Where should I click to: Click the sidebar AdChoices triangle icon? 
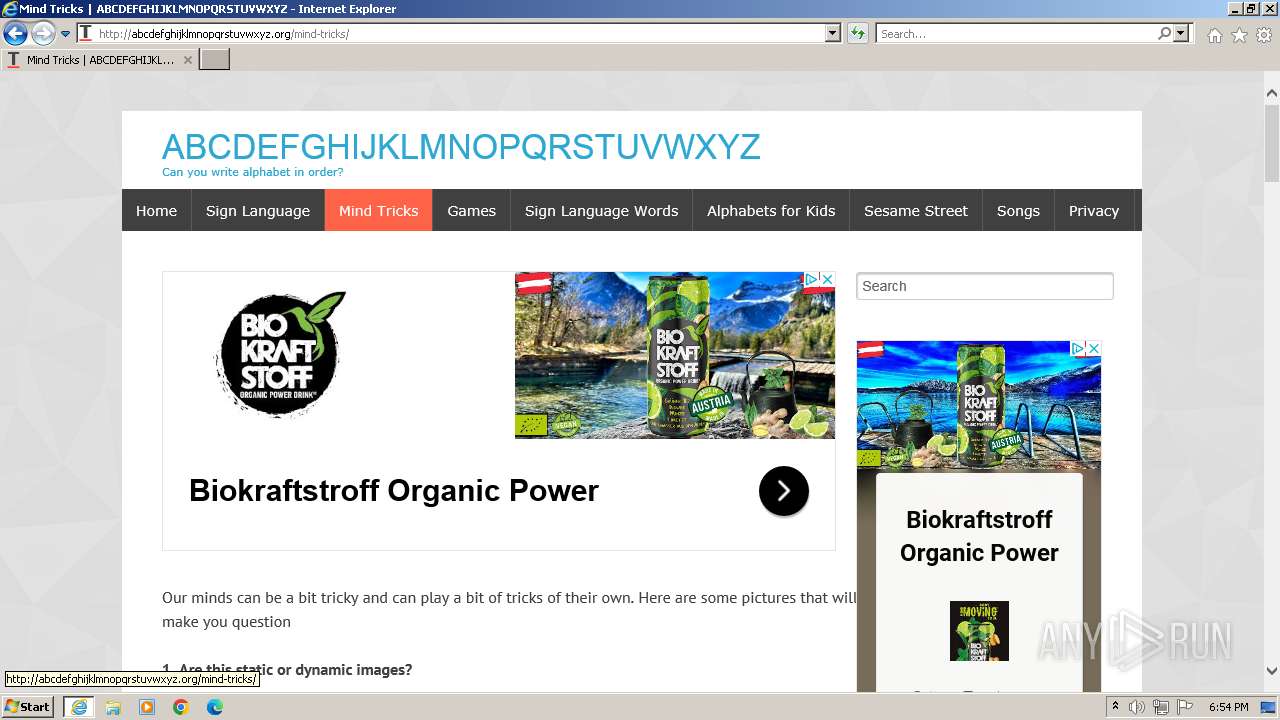tap(1078, 348)
